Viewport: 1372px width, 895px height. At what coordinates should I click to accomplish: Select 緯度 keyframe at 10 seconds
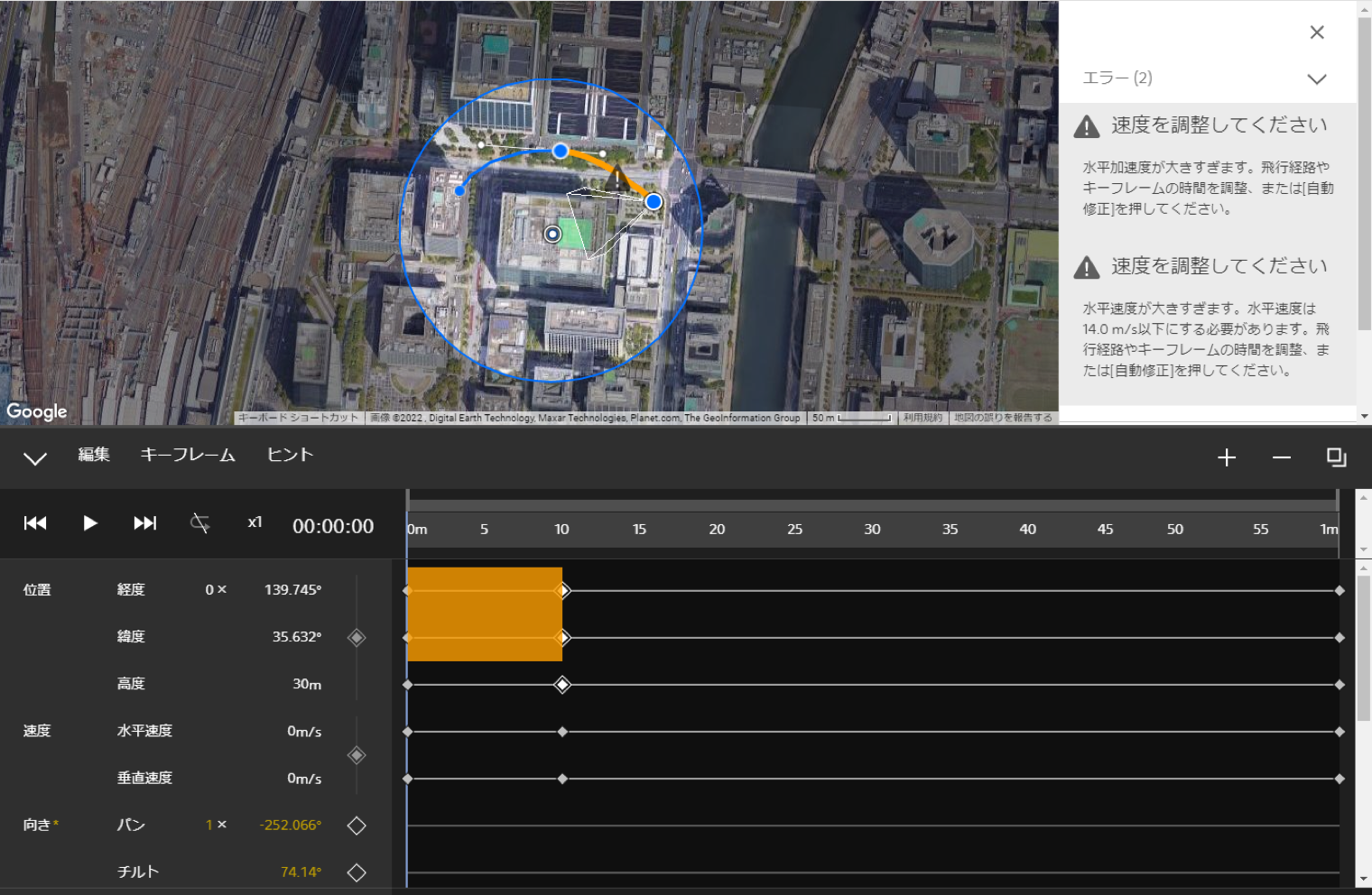[562, 638]
